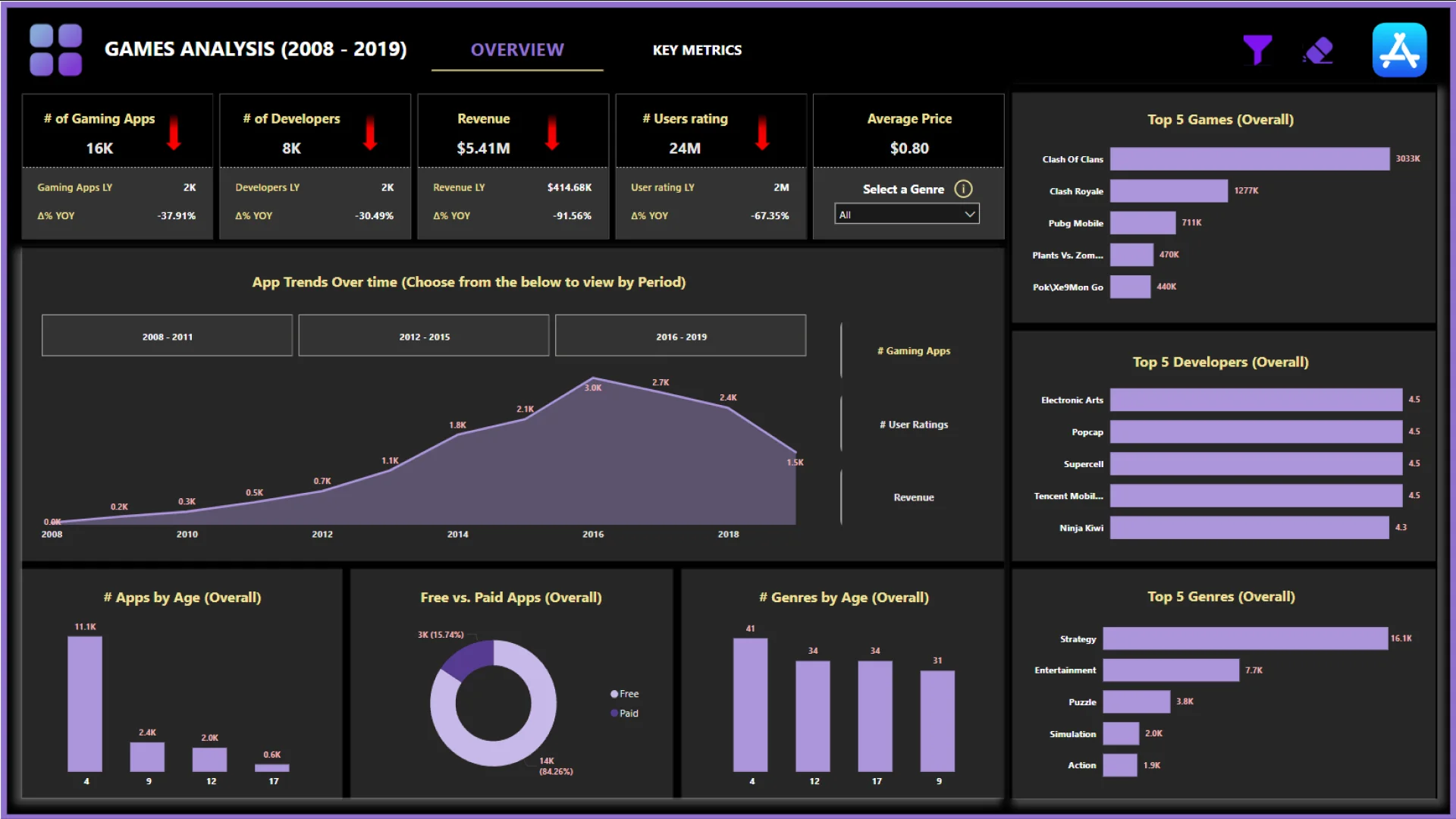Select the Pubg Mobile bar
Image resolution: width=1456 pixels, height=819 pixels.
tap(1143, 223)
